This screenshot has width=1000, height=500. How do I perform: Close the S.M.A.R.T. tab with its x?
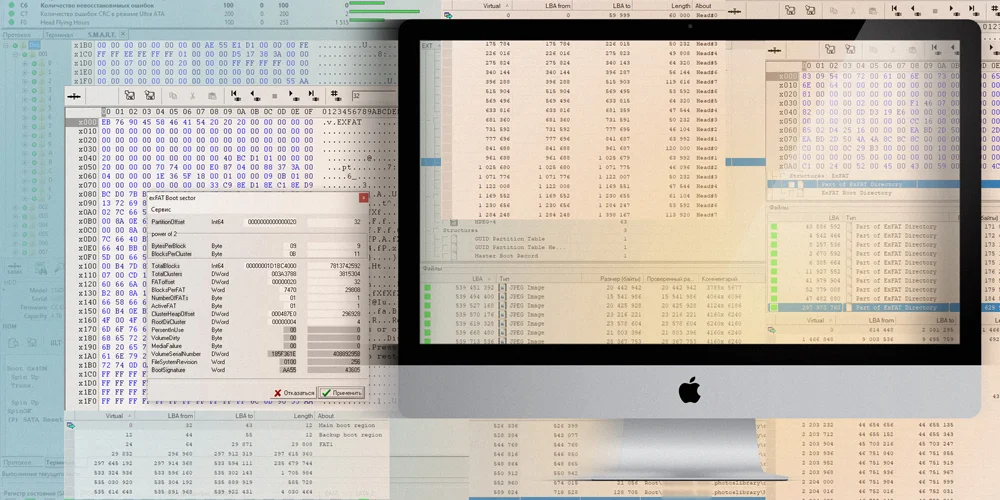click(122, 34)
